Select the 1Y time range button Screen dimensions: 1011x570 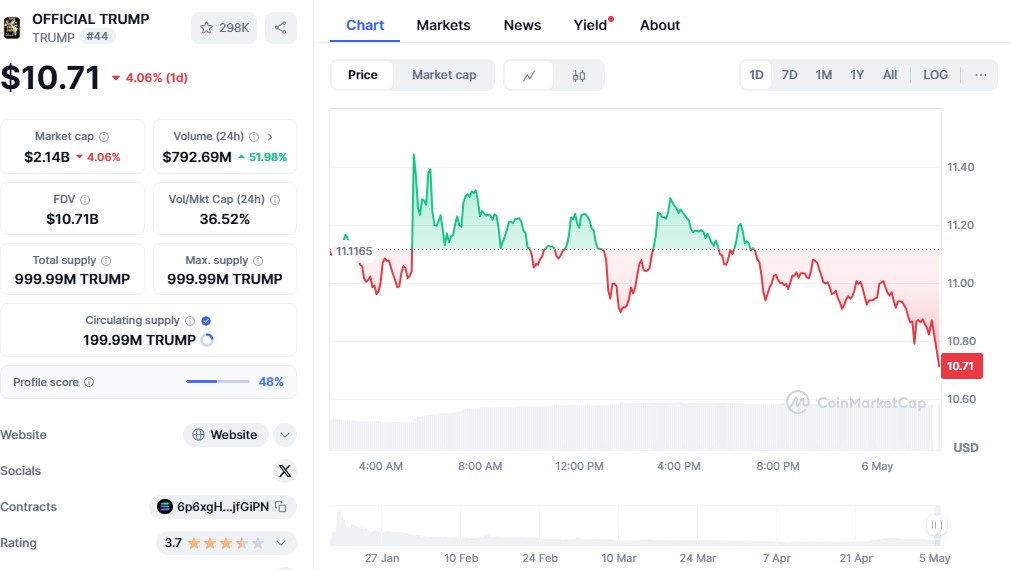coord(857,75)
